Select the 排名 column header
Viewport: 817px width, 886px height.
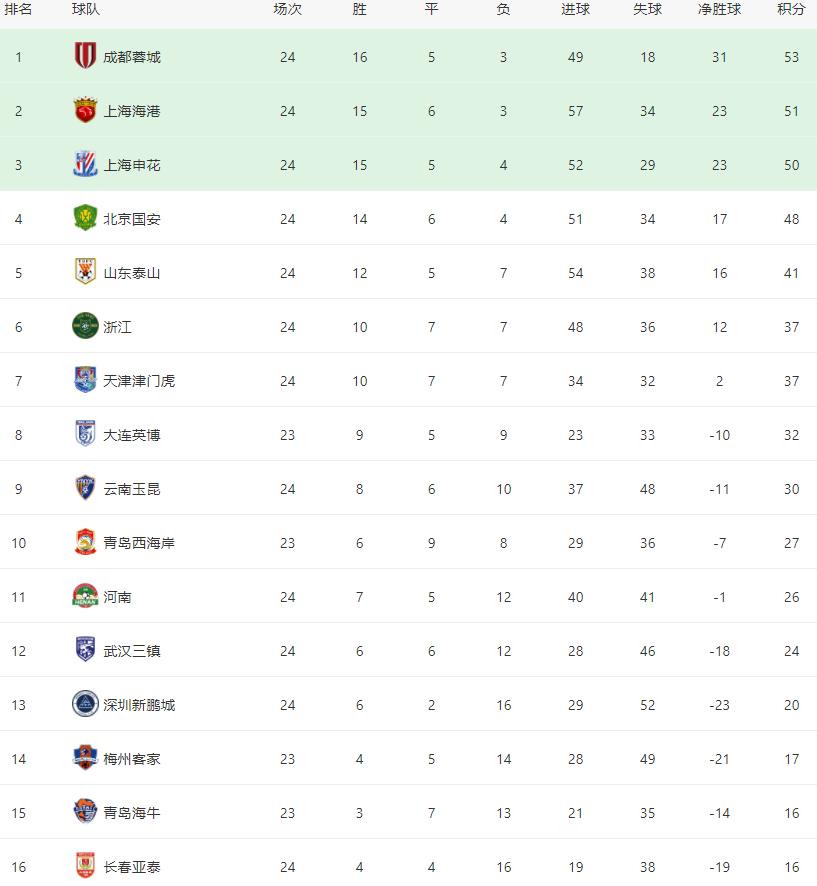point(18,9)
